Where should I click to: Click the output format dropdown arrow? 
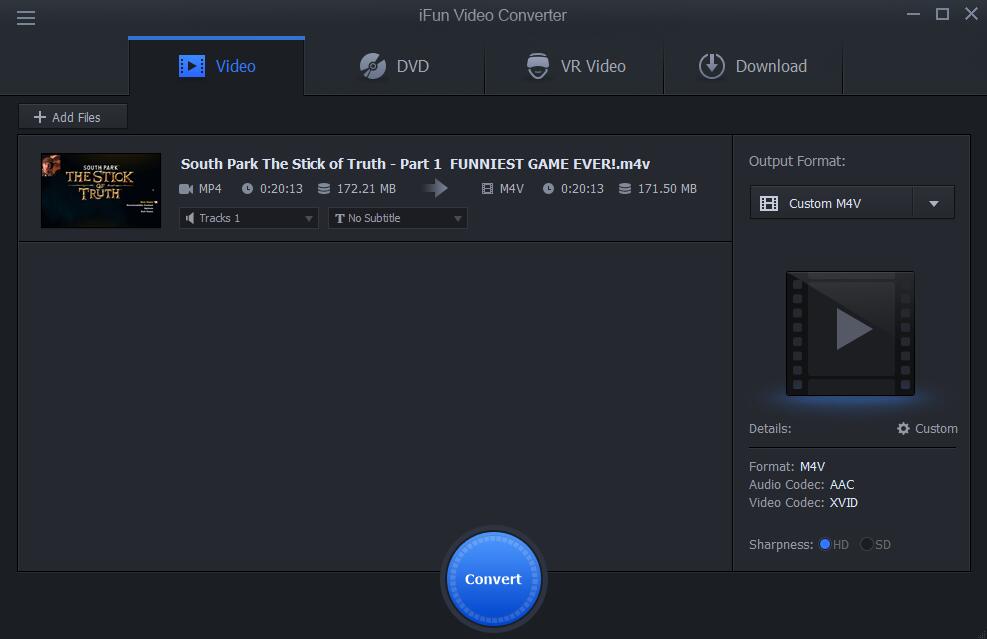(x=934, y=203)
